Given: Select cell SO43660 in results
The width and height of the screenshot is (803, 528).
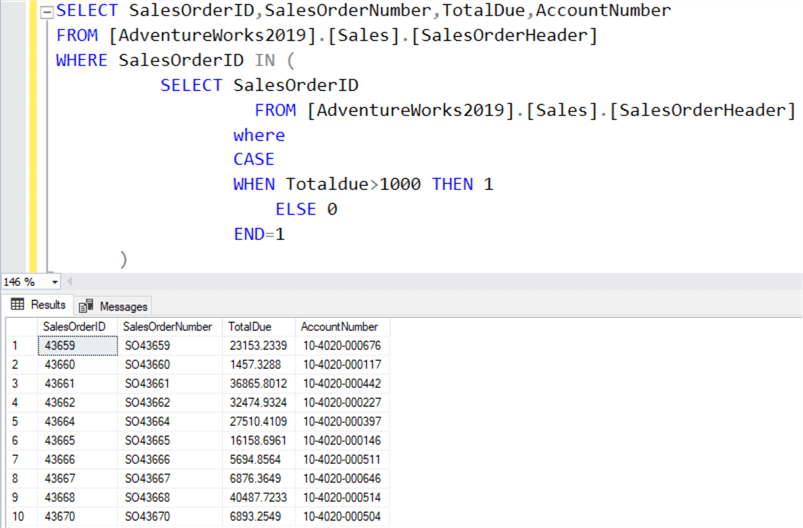Looking at the screenshot, I should point(170,365).
